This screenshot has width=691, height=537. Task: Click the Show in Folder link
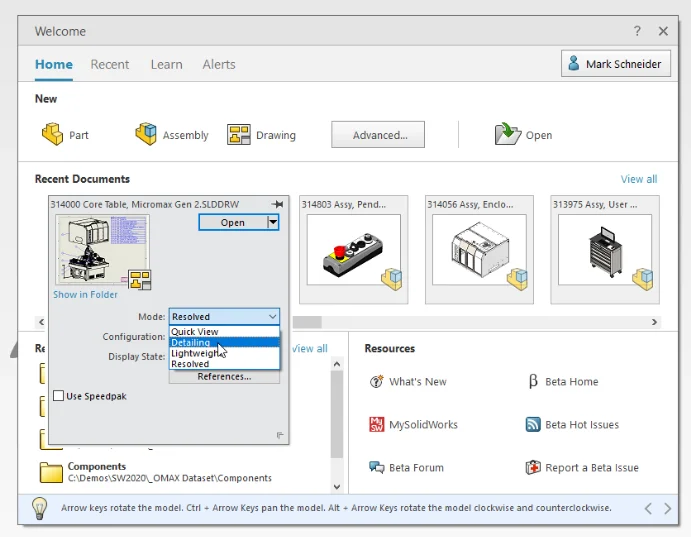[x=85, y=294]
